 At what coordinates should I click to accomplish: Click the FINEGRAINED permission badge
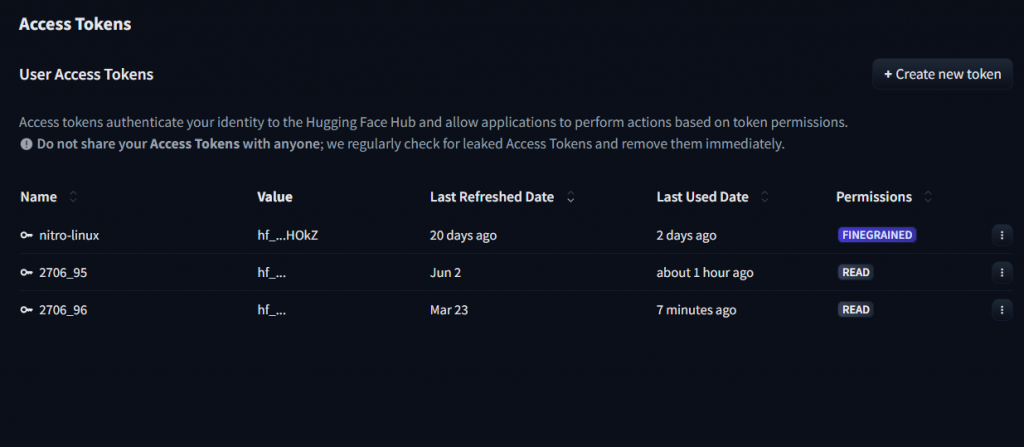877,235
